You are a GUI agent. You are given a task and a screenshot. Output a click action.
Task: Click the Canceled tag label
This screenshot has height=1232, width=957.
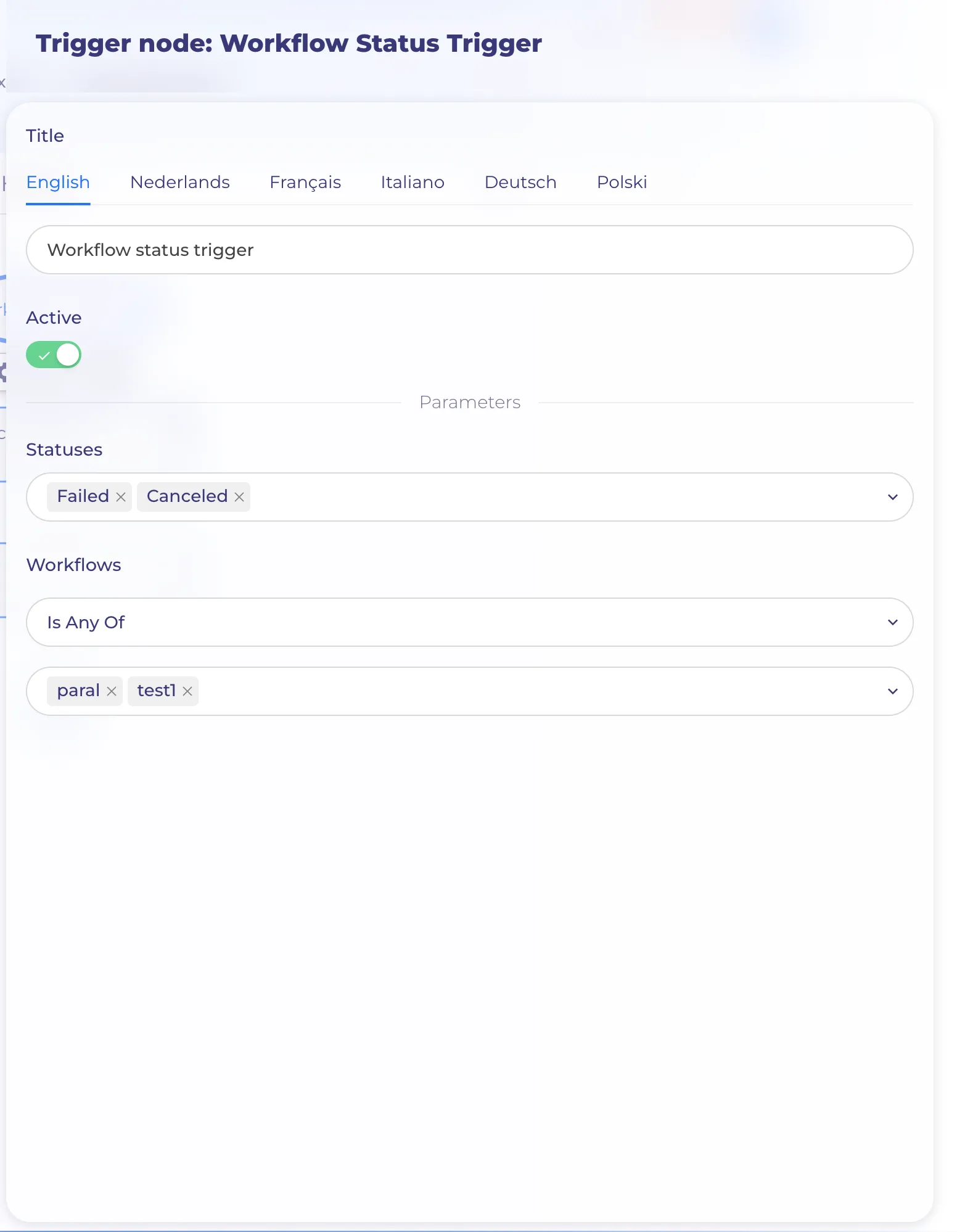pos(187,496)
